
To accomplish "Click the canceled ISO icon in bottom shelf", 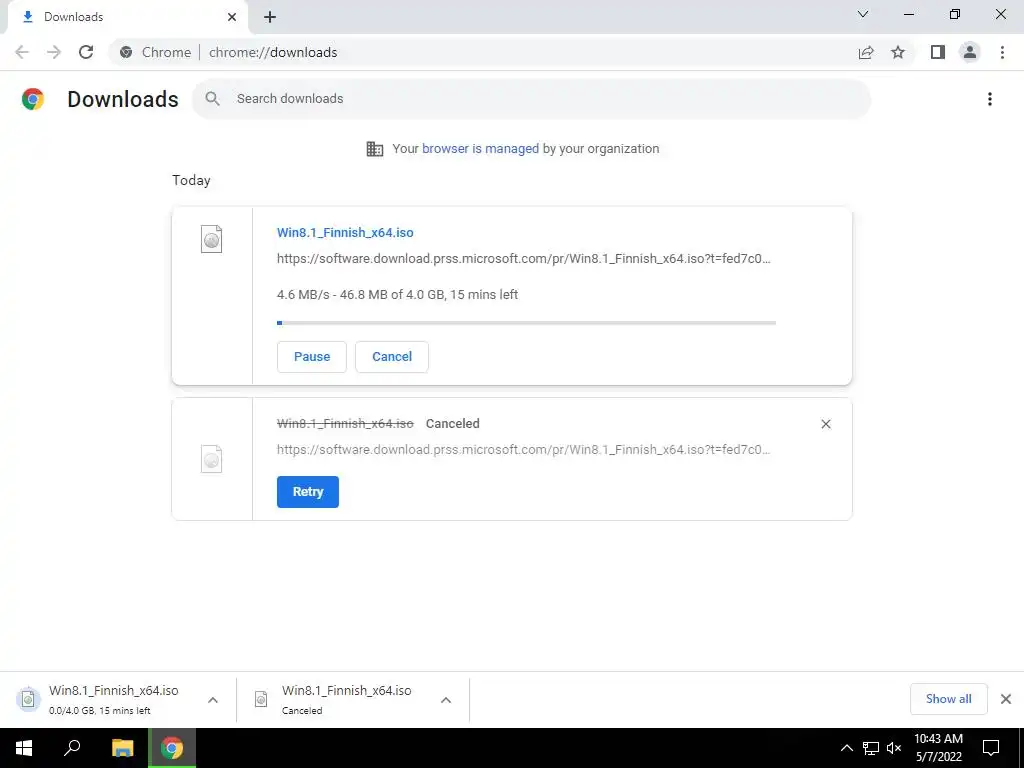I will [x=261, y=699].
